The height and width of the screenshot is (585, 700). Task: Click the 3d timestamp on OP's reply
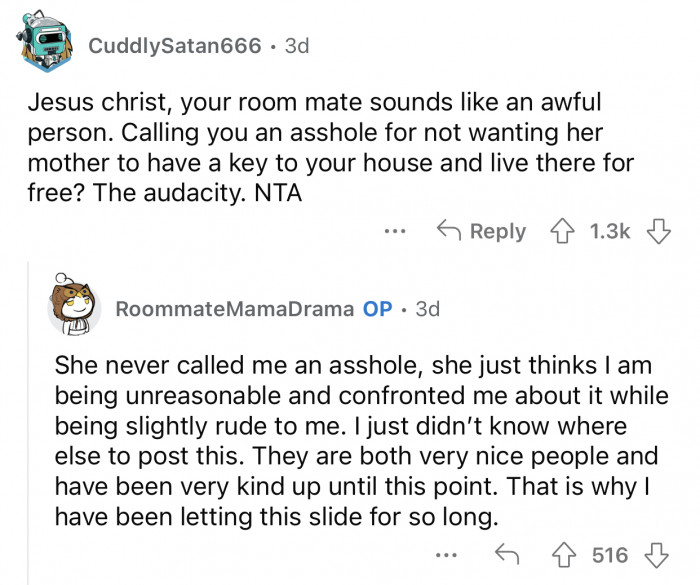coord(426,309)
